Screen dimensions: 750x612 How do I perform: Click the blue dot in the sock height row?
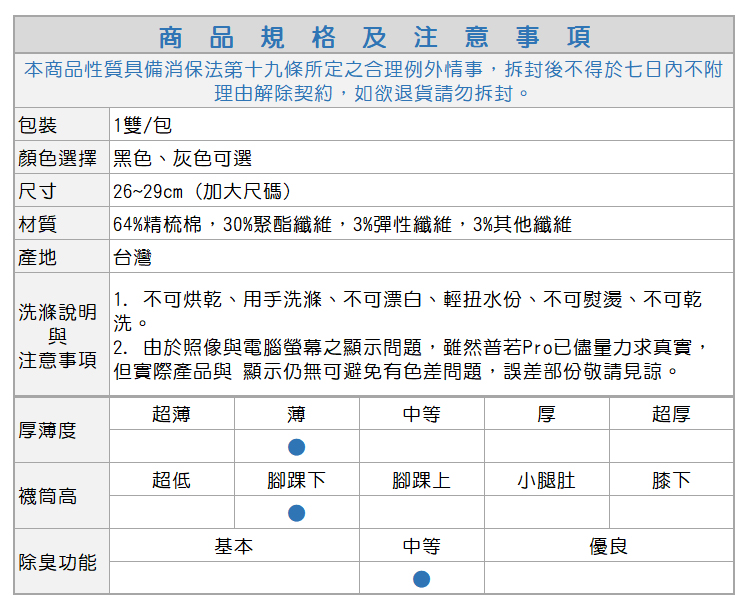point(297,513)
